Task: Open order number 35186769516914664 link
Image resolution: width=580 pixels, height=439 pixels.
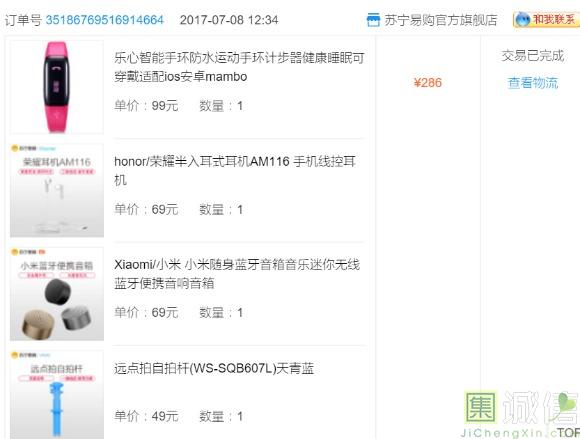Action: [104, 20]
